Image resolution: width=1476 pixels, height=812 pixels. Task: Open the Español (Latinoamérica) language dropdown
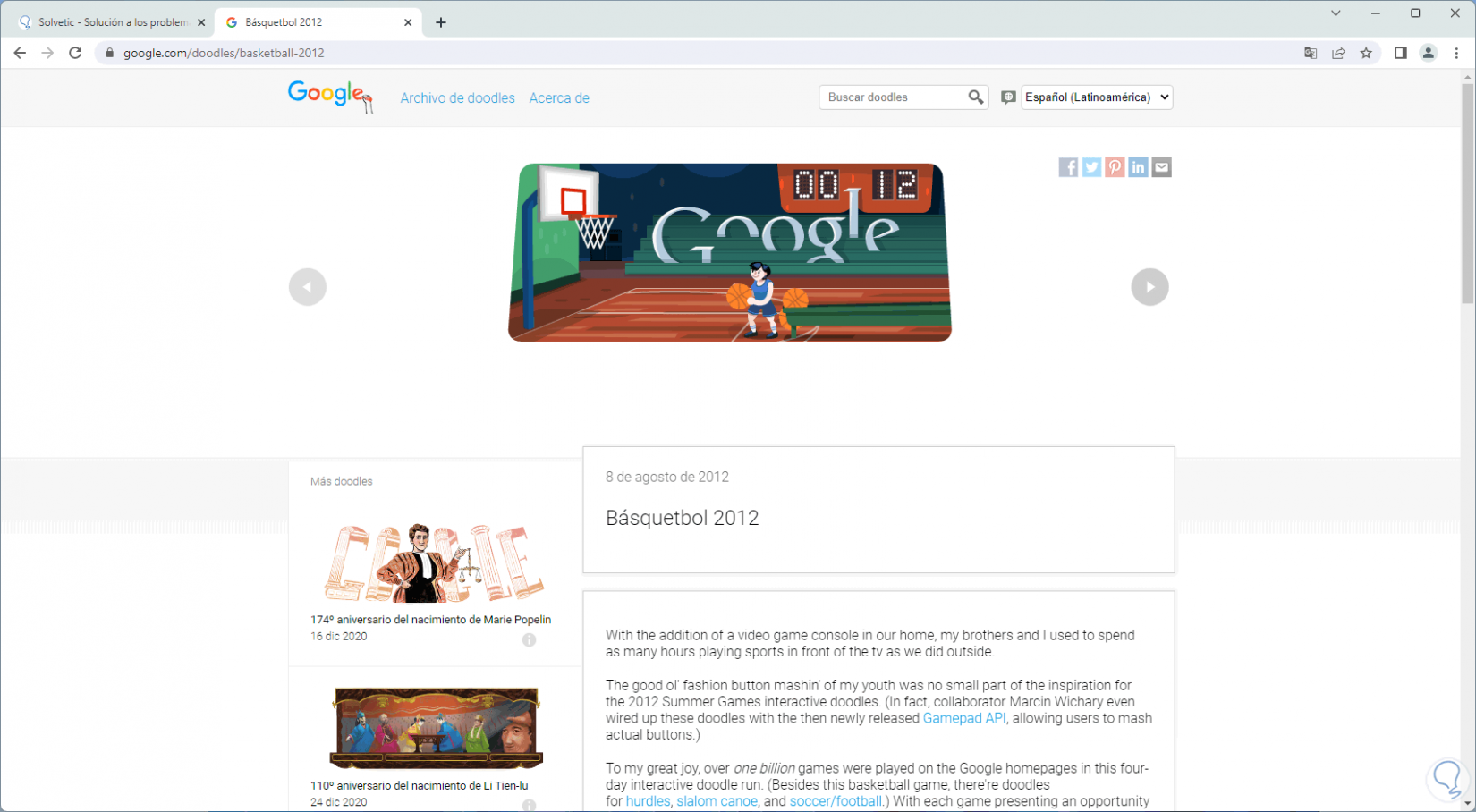coord(1097,97)
